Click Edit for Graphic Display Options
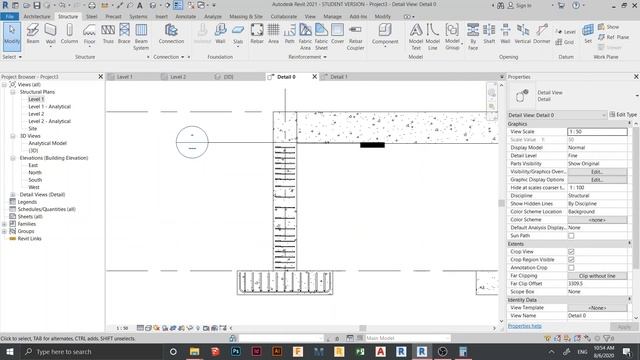640x360 pixels. [597, 180]
